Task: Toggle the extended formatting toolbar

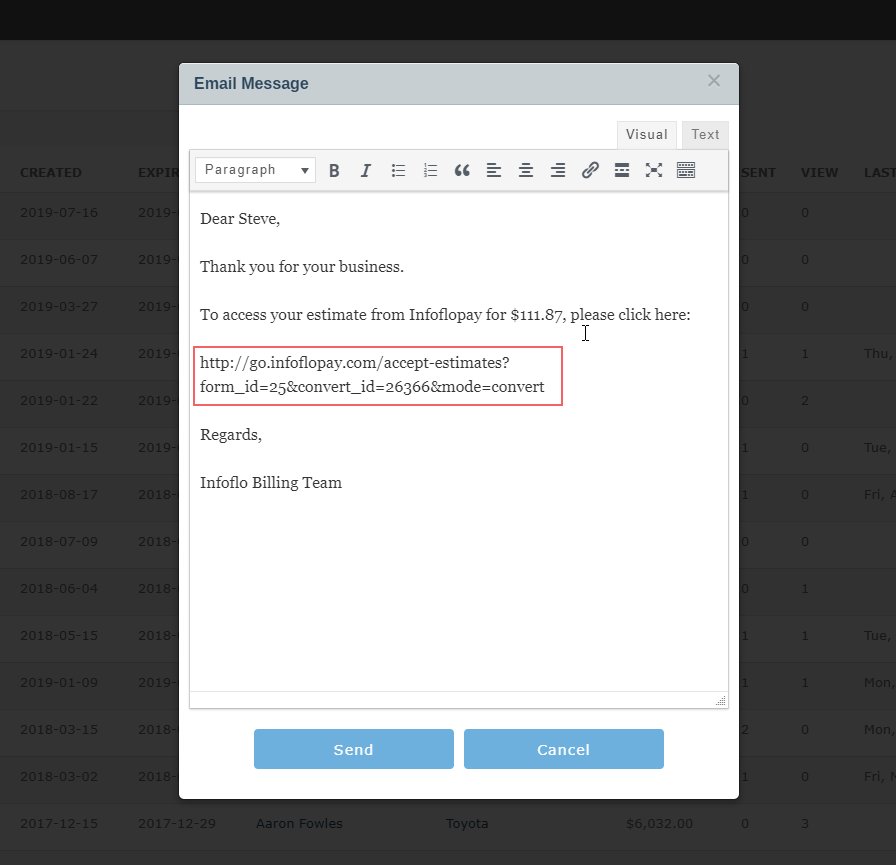Action: [686, 170]
